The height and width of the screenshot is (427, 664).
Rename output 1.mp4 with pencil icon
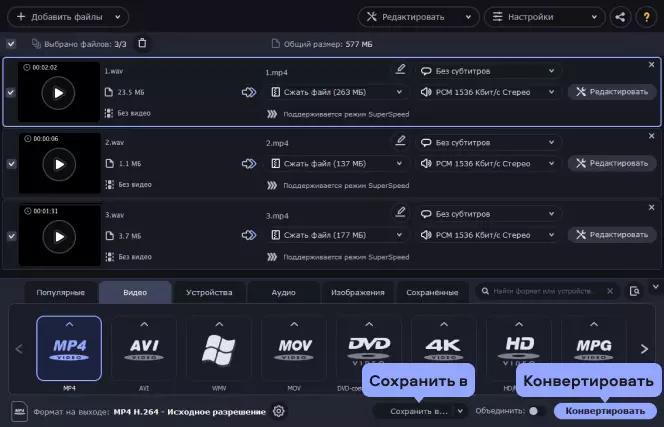pos(400,69)
